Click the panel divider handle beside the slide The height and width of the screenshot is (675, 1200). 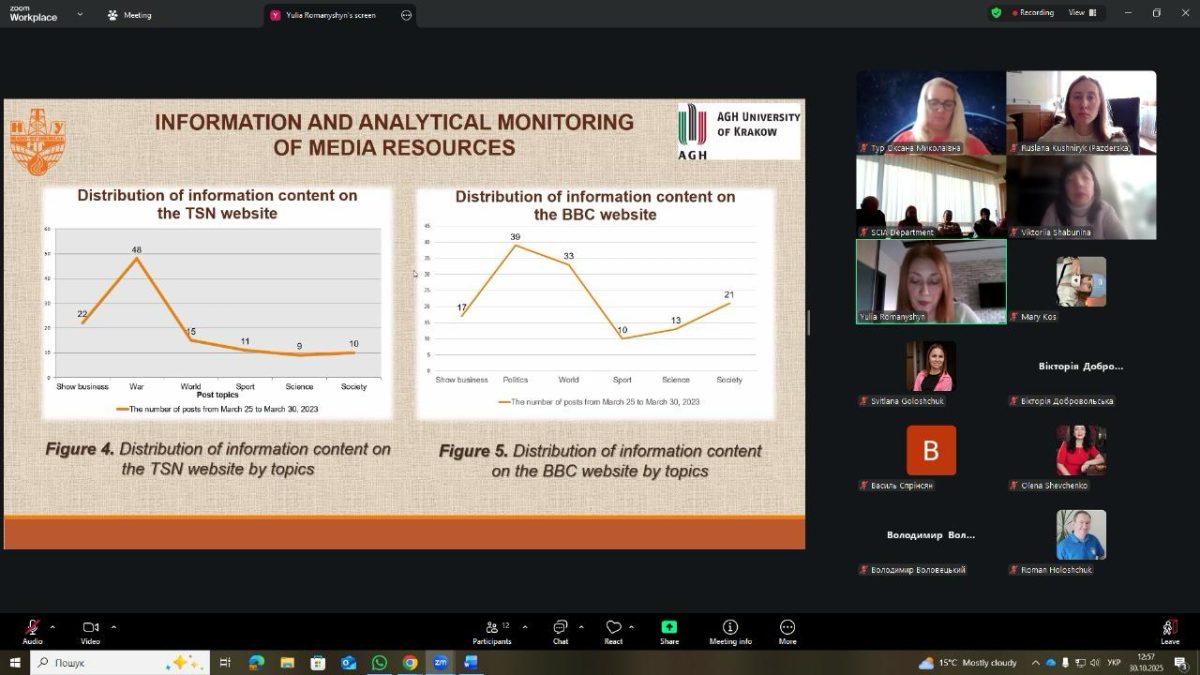(809, 322)
